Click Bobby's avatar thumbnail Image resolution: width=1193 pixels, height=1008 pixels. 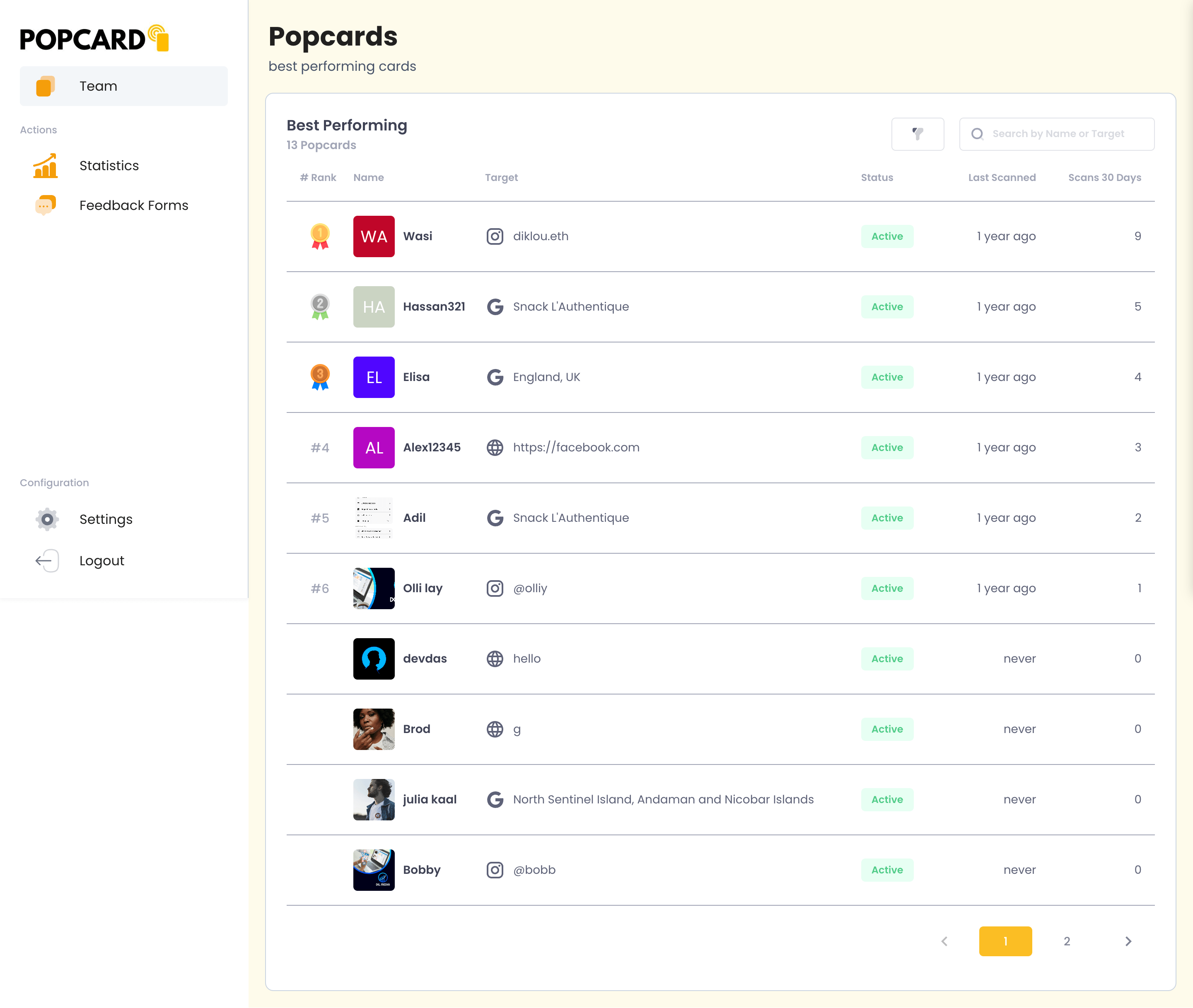373,870
